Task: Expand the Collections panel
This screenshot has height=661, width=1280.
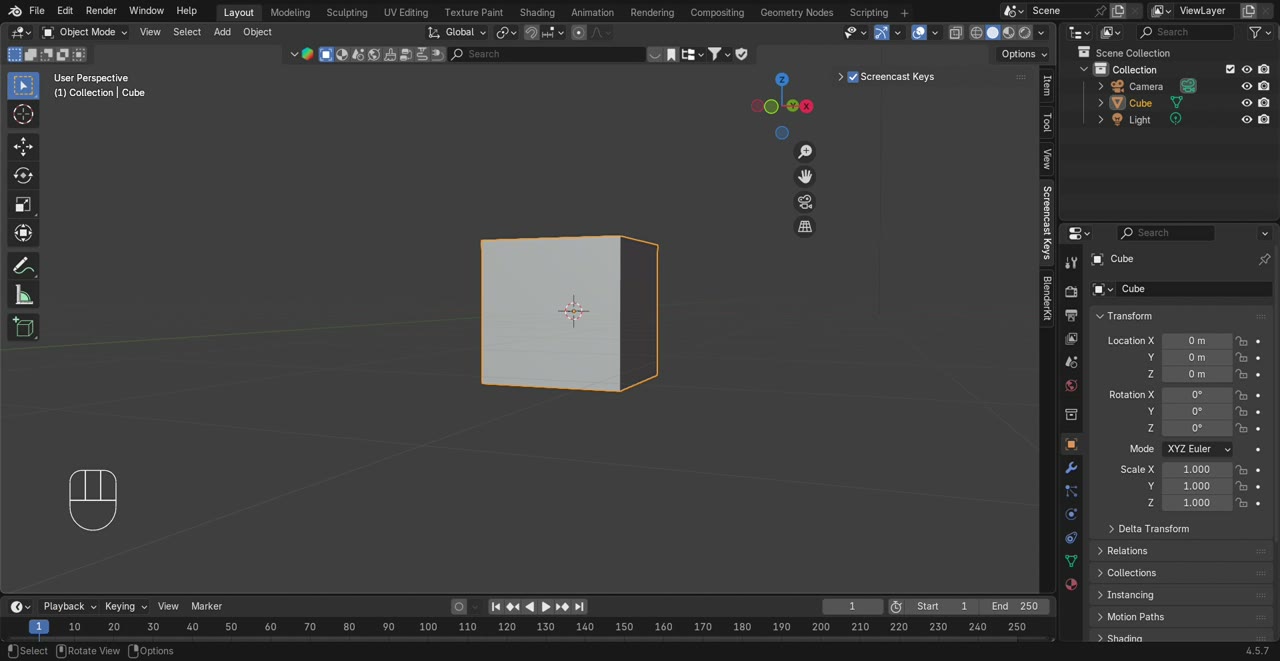Action: [1131, 573]
